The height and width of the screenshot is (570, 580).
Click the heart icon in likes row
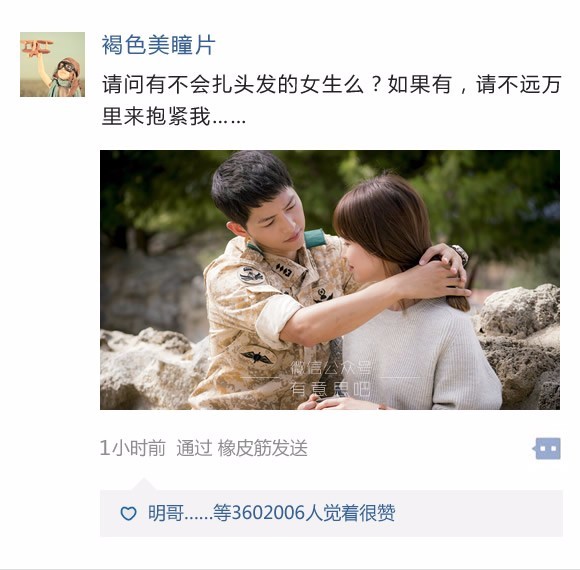(128, 513)
